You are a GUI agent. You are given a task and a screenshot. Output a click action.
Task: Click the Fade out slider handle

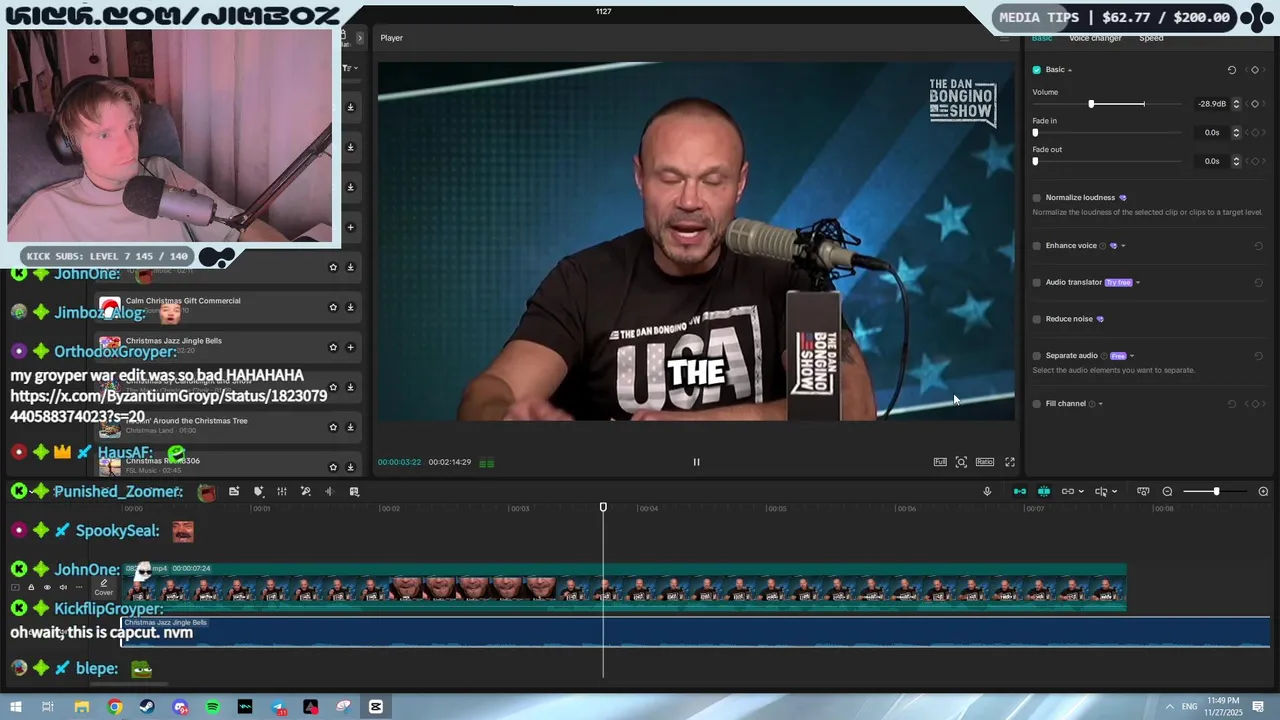(1035, 161)
